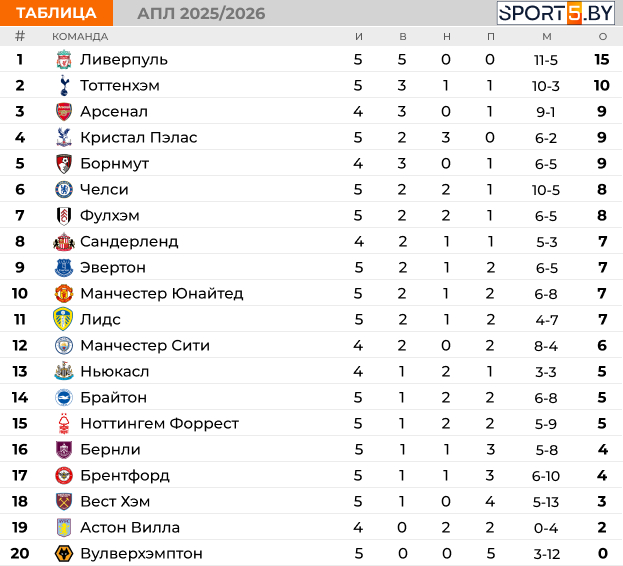Click the Aston Villa crest icon

tap(64, 527)
